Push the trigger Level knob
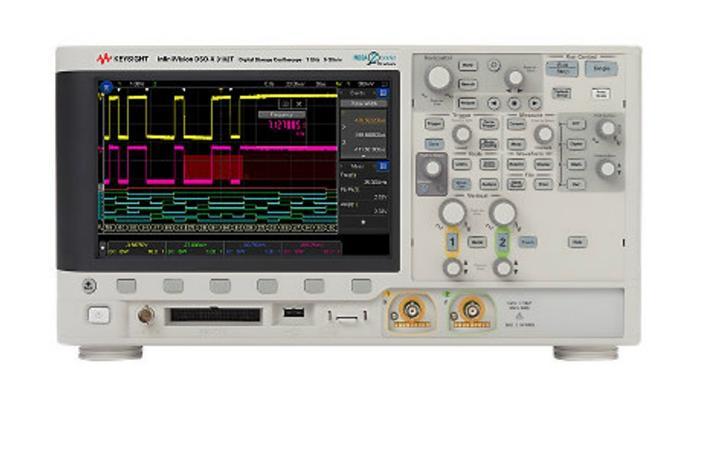The image size is (725, 450). [461, 134]
